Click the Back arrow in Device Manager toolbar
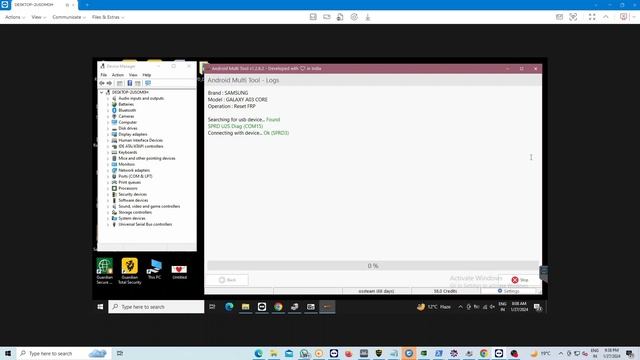Viewport: 640px width, 360px height. [x=102, y=83]
